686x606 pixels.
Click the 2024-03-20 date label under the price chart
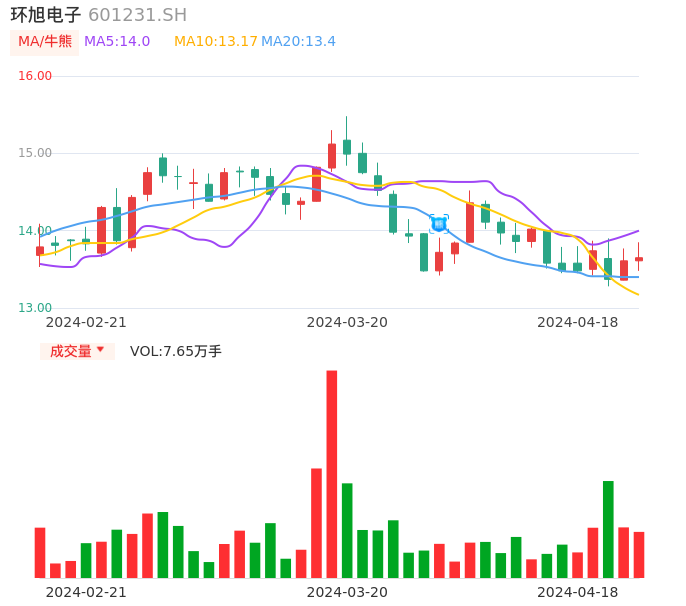[x=347, y=322]
